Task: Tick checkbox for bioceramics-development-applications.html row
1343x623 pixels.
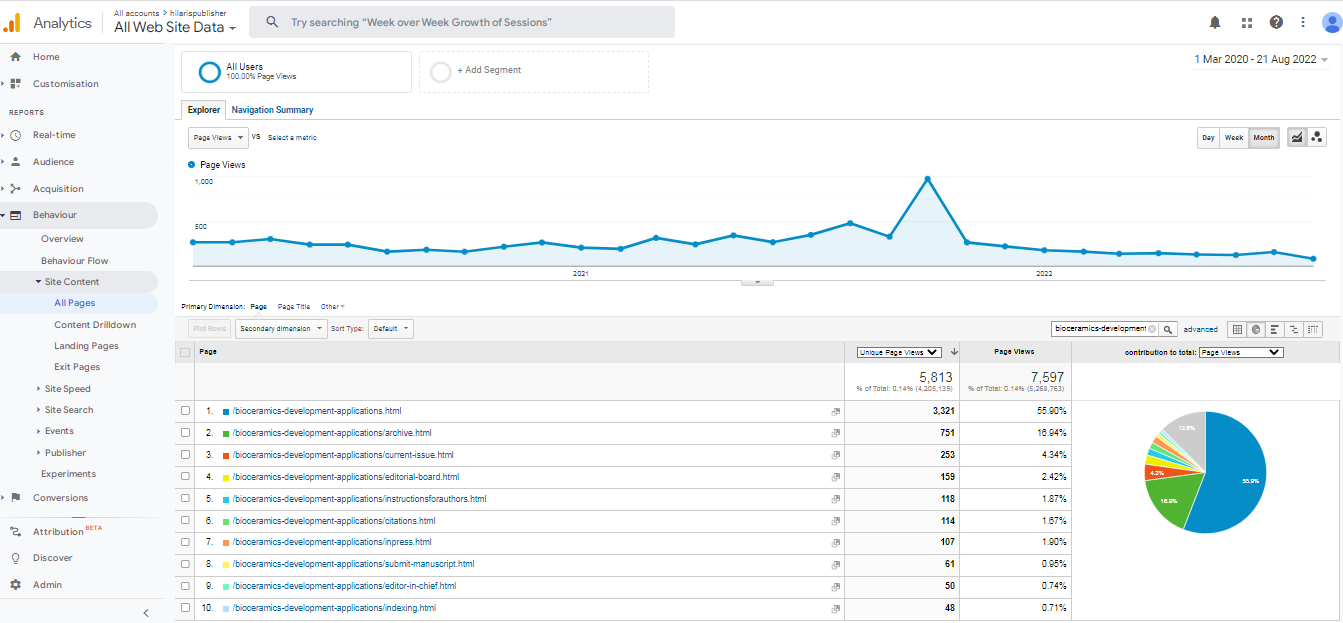Action: [x=185, y=411]
